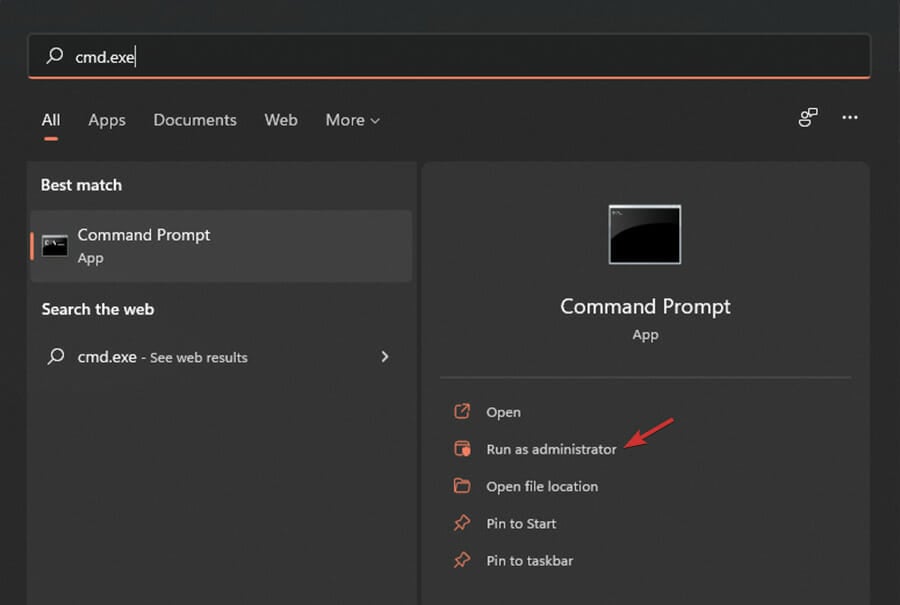Select the All results tab
The height and width of the screenshot is (605, 900).
pos(51,120)
